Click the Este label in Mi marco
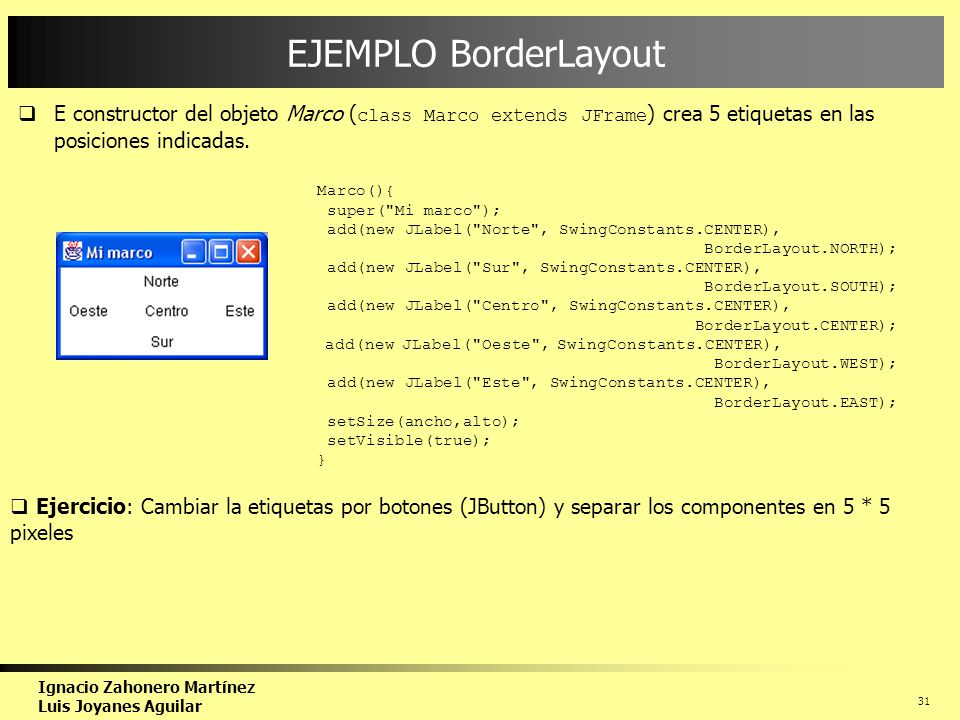960x720 pixels. click(239, 311)
